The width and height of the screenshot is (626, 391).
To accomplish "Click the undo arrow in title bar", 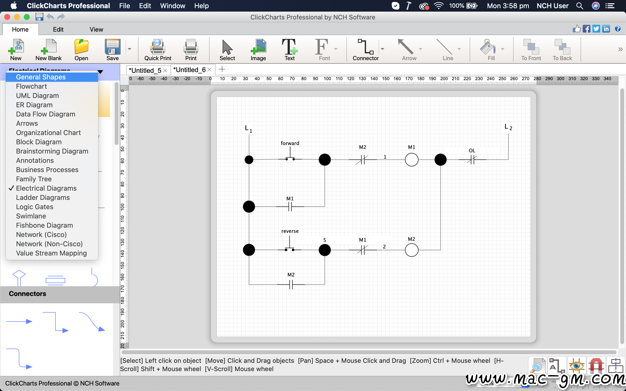I will click(x=50, y=17).
